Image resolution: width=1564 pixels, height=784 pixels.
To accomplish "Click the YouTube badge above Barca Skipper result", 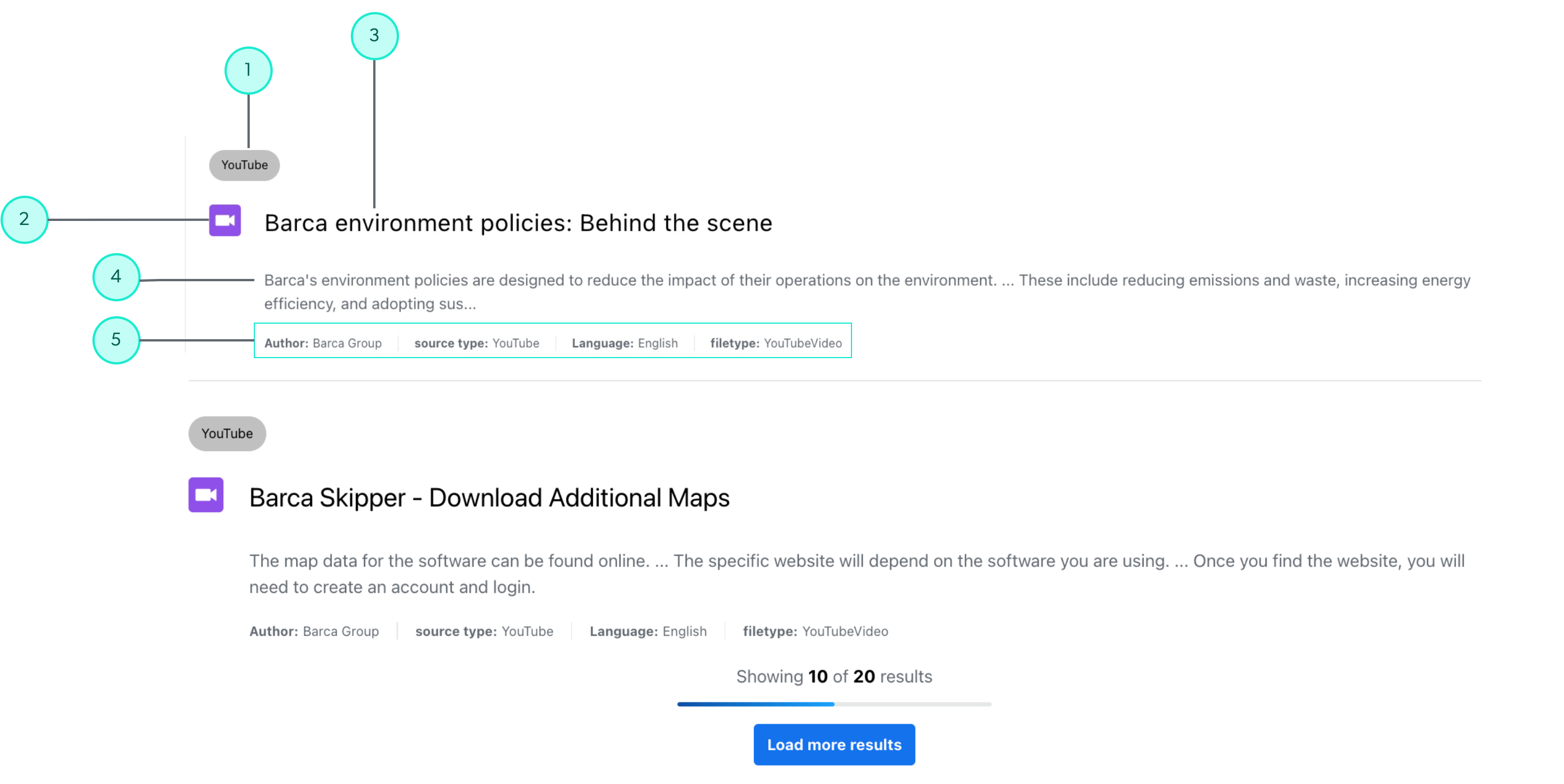I will (x=227, y=433).
